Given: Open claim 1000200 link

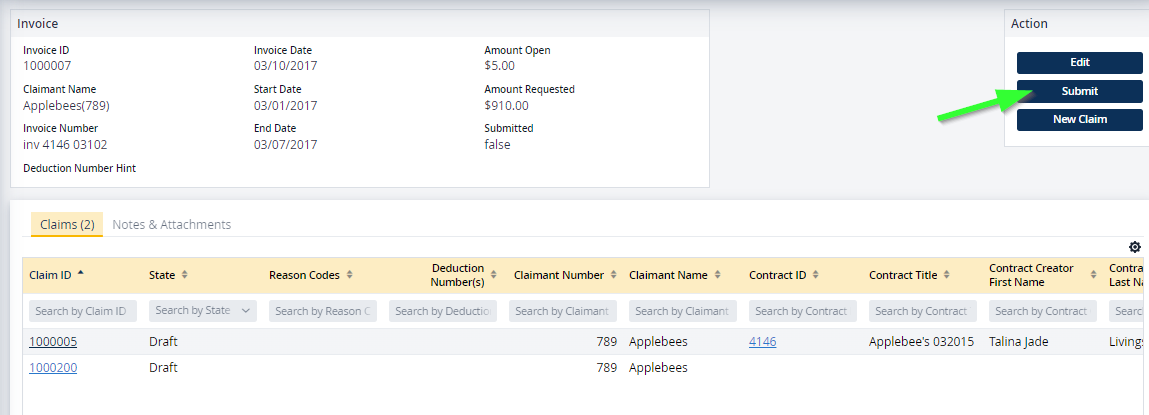Looking at the screenshot, I should click(53, 368).
